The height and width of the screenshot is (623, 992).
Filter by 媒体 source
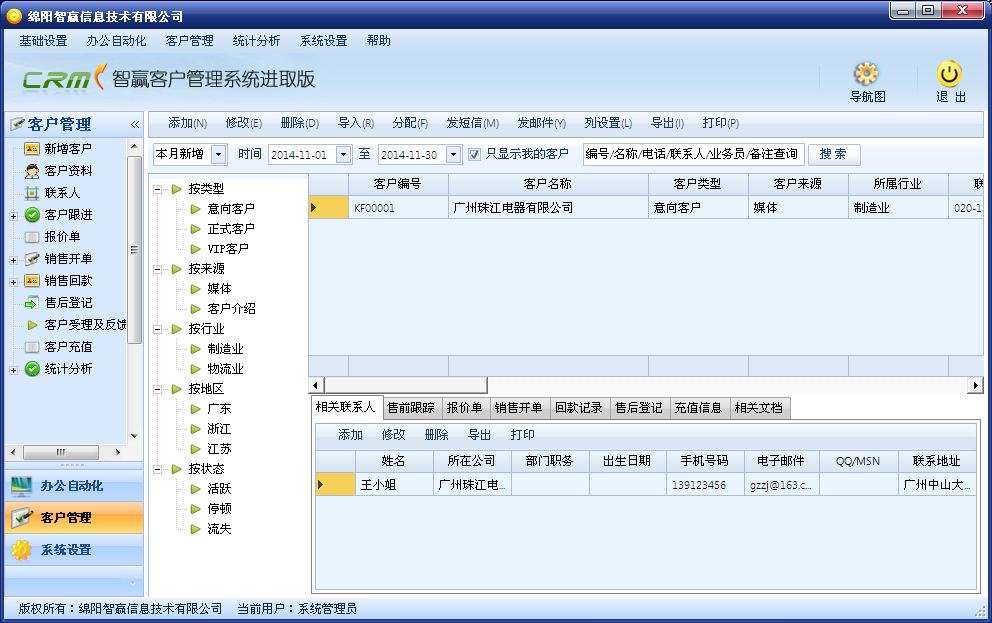click(219, 289)
